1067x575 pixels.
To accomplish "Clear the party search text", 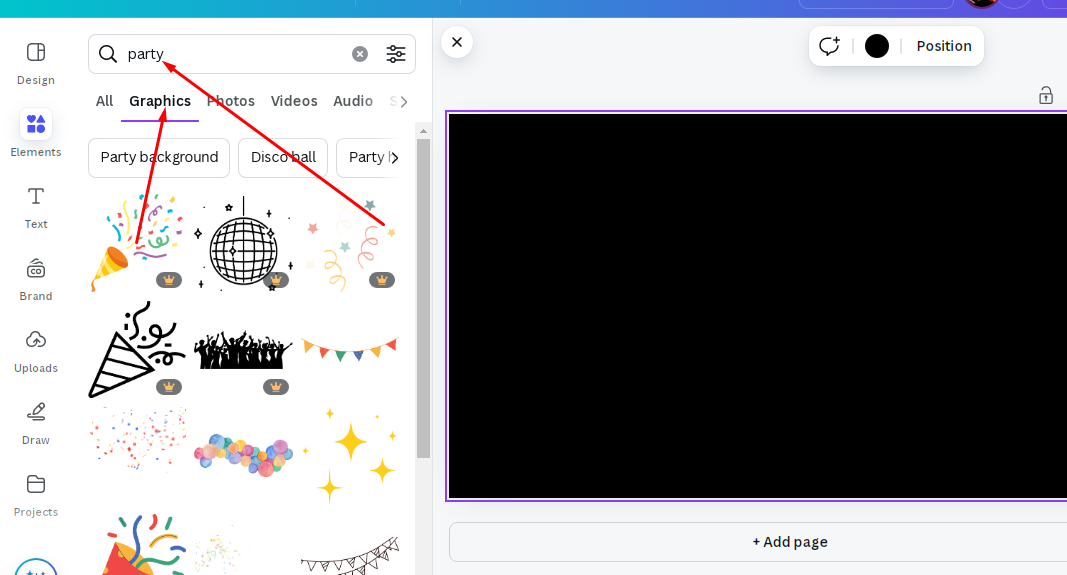I will 360,54.
